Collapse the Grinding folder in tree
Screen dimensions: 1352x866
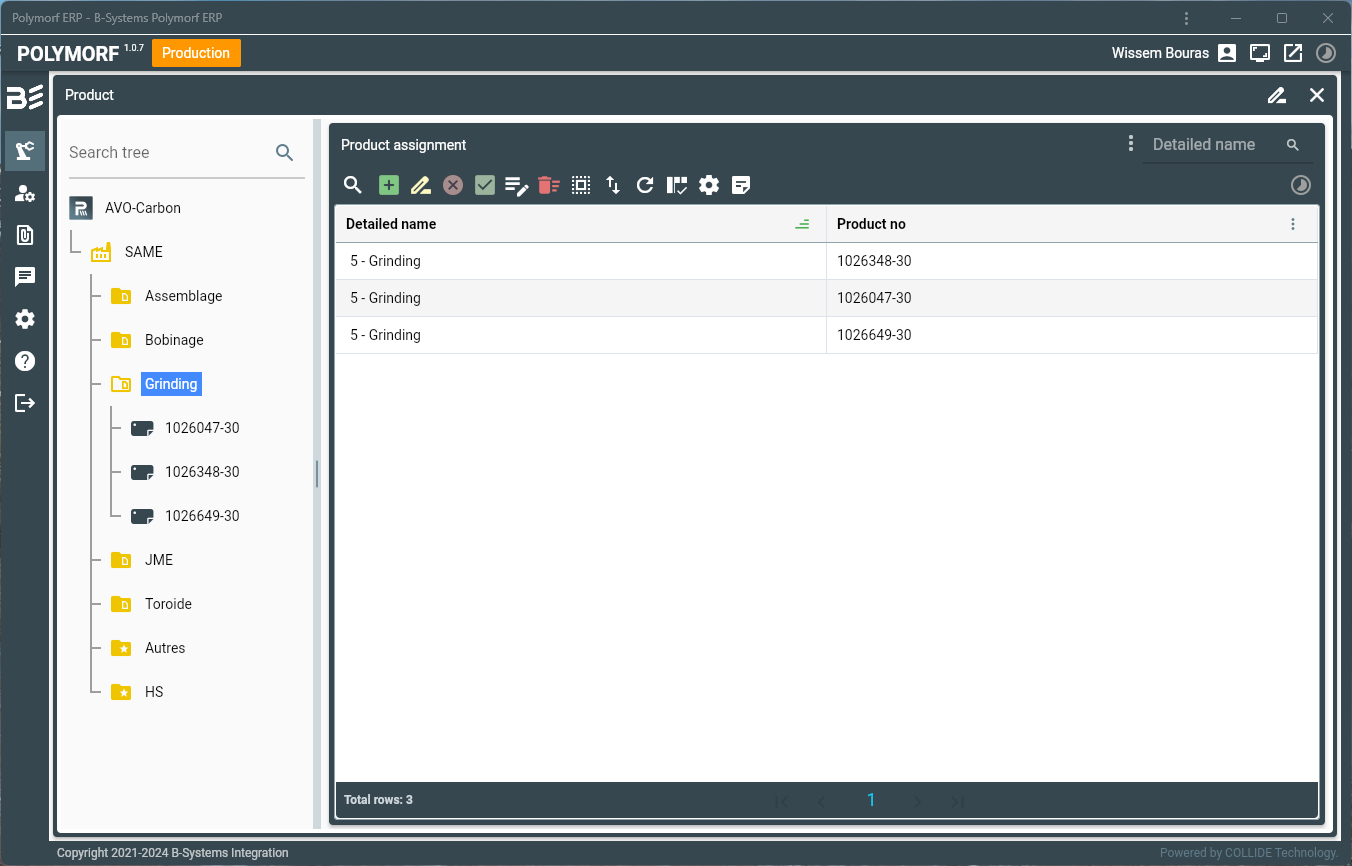[x=121, y=384]
